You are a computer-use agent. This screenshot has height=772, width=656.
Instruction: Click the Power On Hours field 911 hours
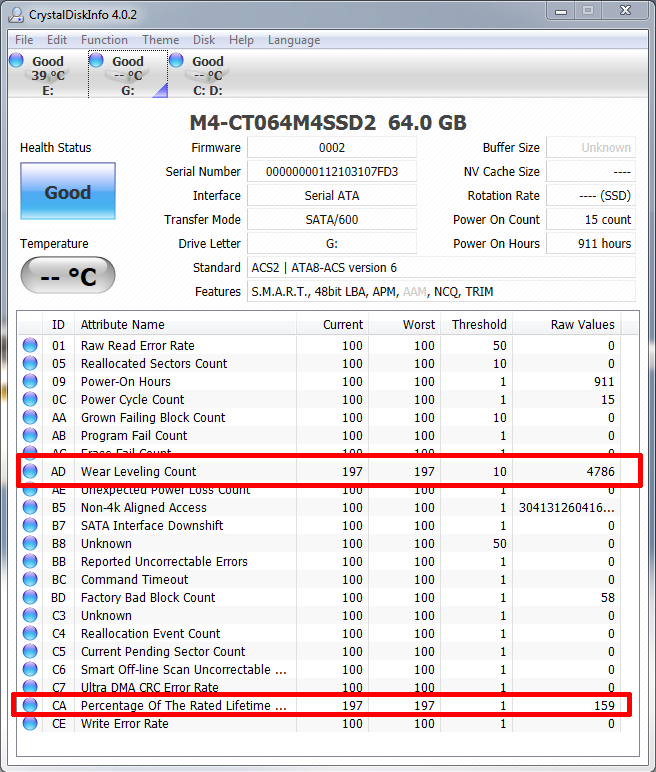coord(591,244)
